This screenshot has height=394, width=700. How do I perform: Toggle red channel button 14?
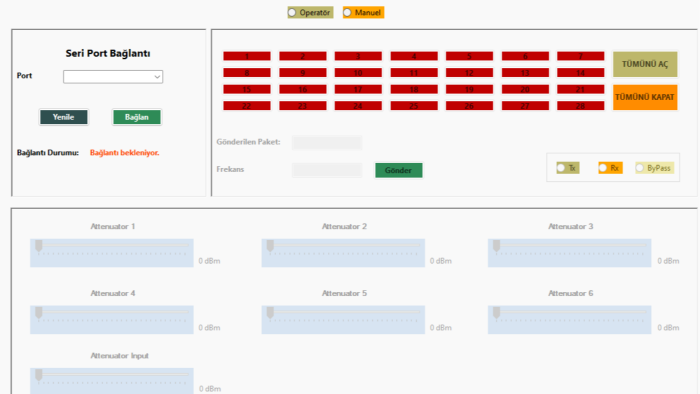[580, 73]
